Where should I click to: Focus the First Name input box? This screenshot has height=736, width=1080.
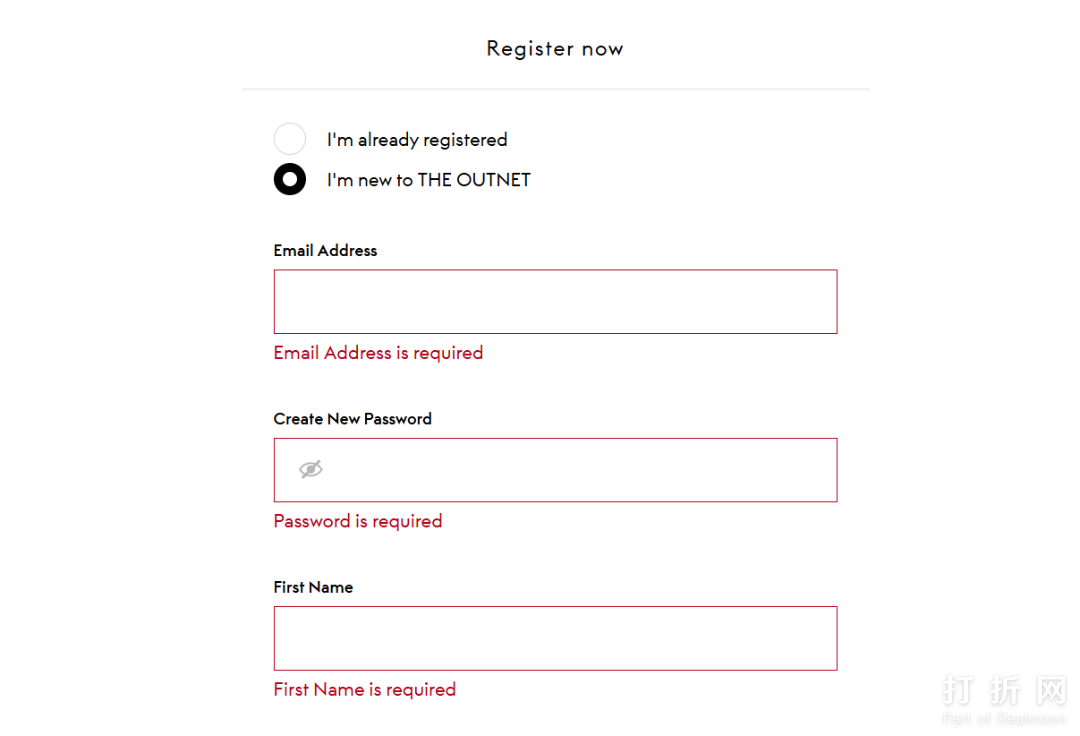click(x=555, y=638)
